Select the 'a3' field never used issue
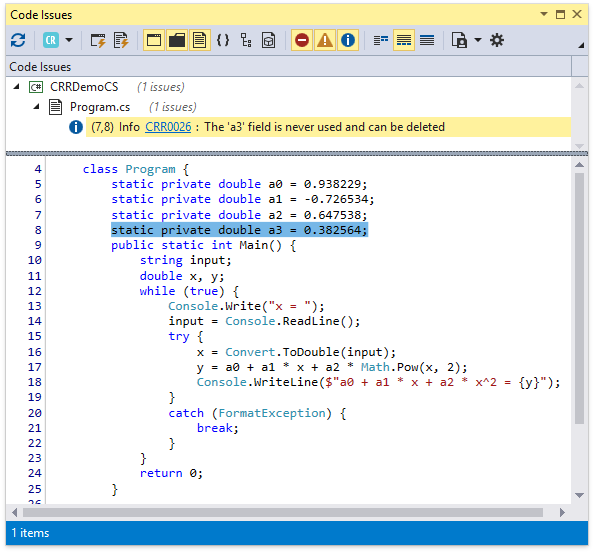The width and height of the screenshot is (594, 553). point(328,127)
